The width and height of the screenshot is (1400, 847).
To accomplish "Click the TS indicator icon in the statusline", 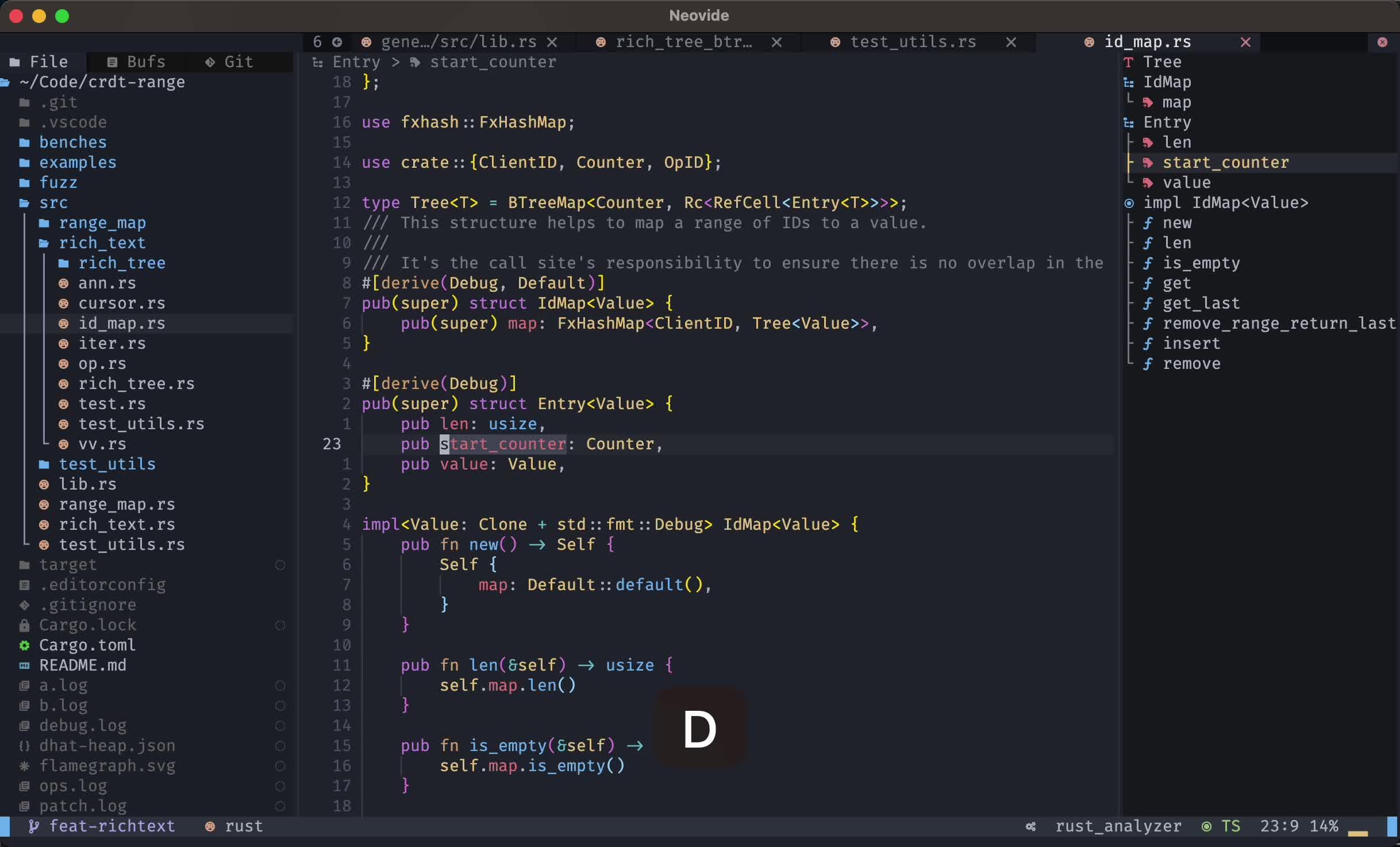I will (1206, 827).
